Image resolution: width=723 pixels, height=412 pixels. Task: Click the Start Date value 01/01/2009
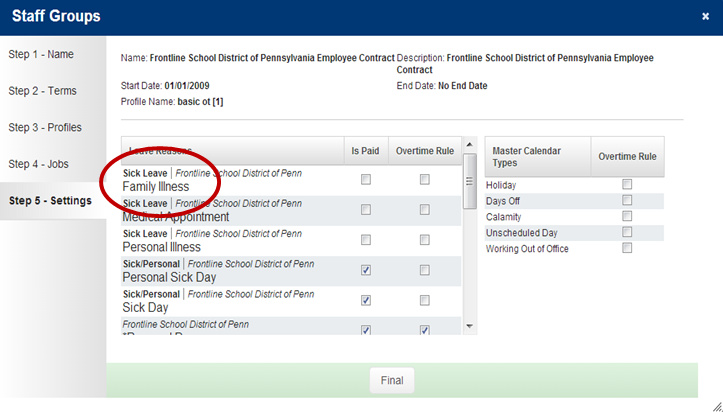(187, 86)
